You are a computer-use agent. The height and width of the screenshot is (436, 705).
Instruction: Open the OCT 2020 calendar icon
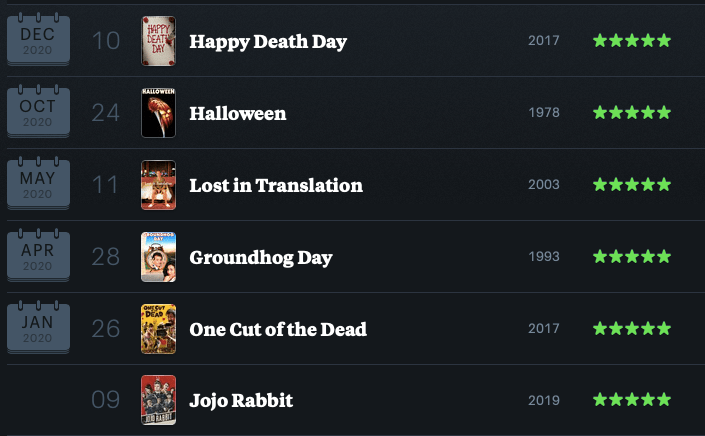point(38,111)
